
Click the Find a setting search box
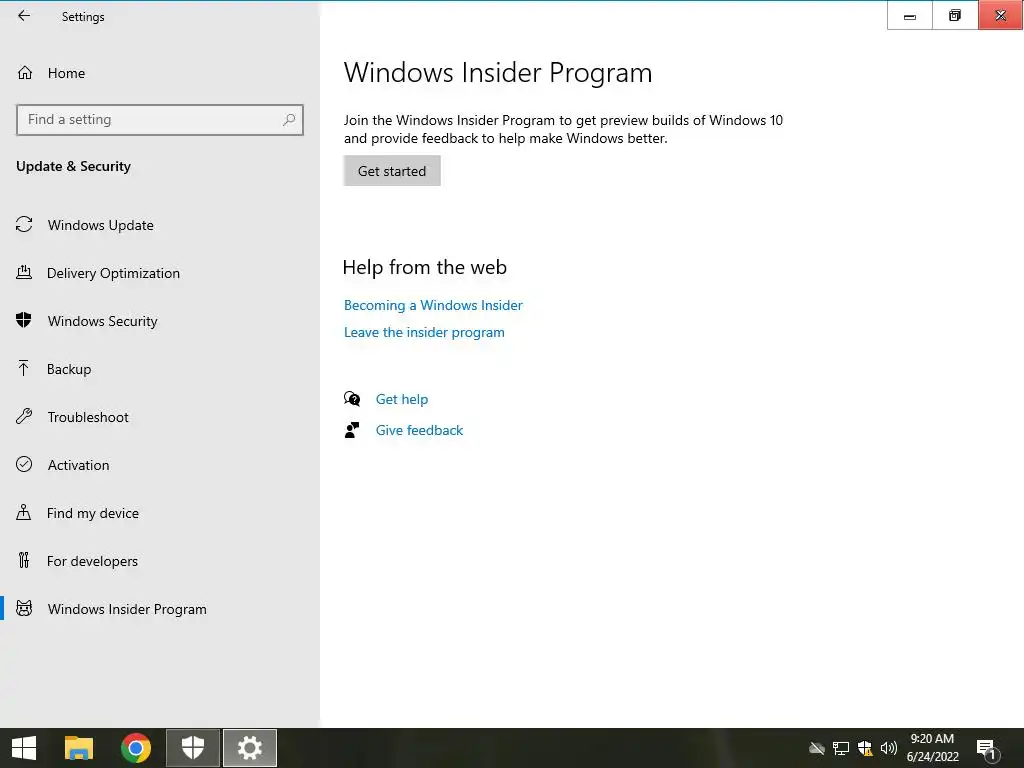159,120
